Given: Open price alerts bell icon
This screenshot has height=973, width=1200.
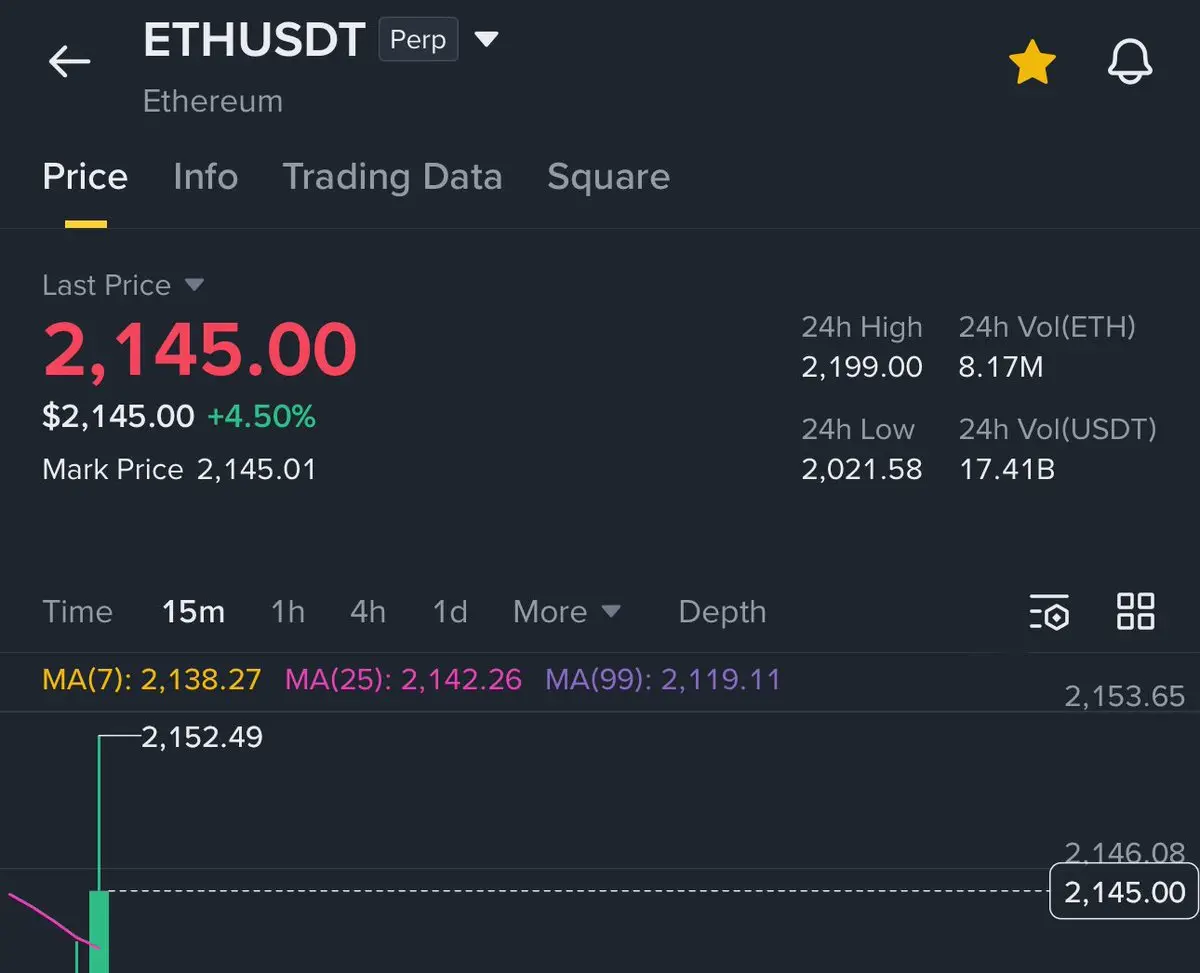Looking at the screenshot, I should (x=1130, y=63).
